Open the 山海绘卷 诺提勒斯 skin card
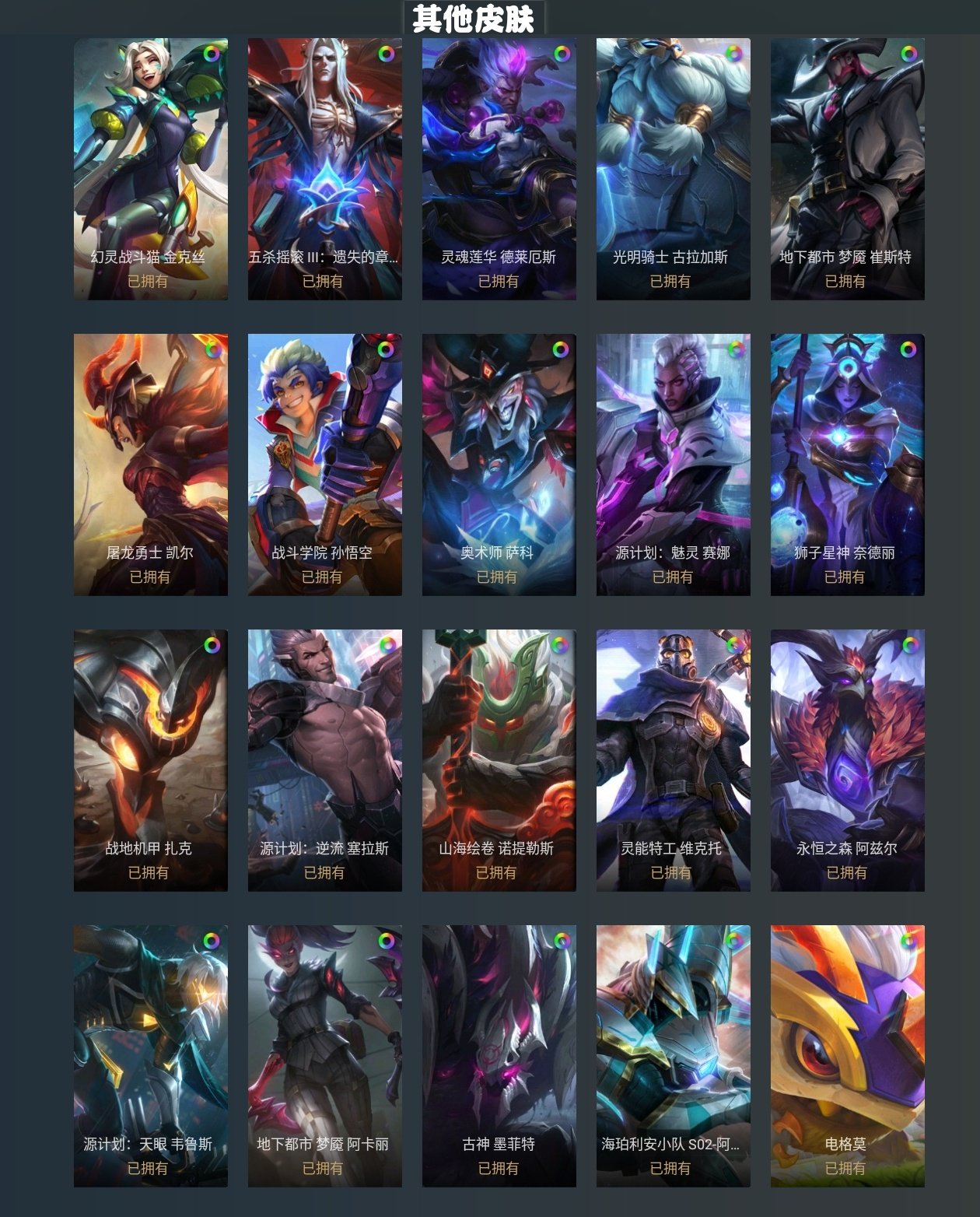 coord(499,760)
